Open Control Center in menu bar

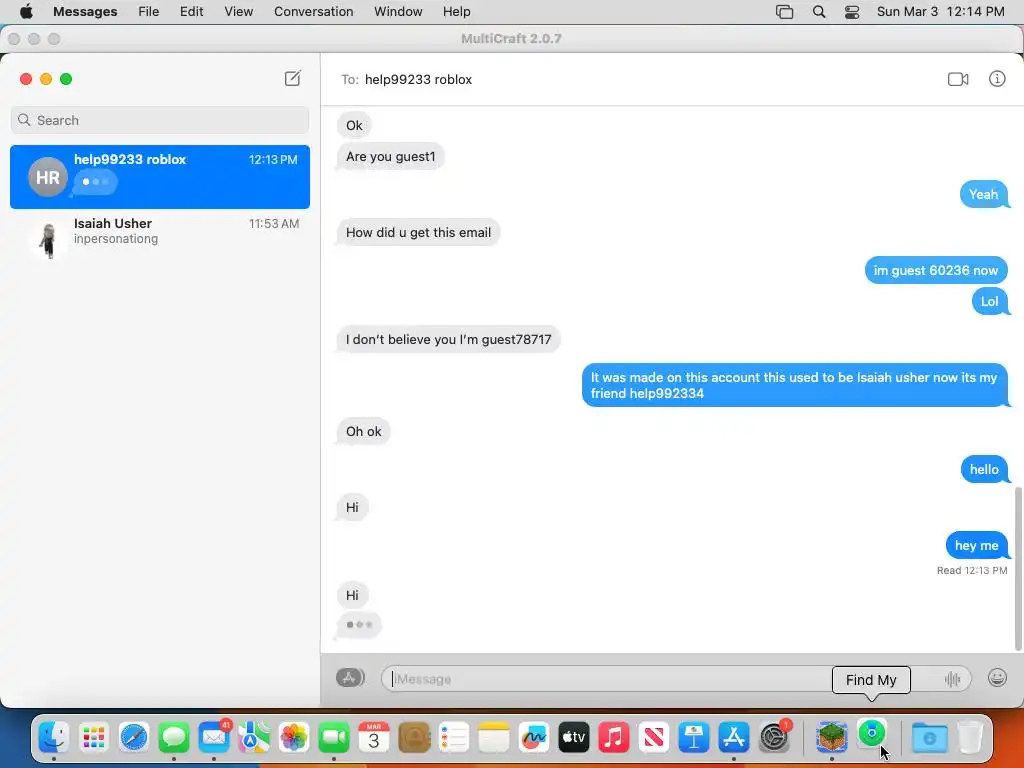(x=852, y=12)
